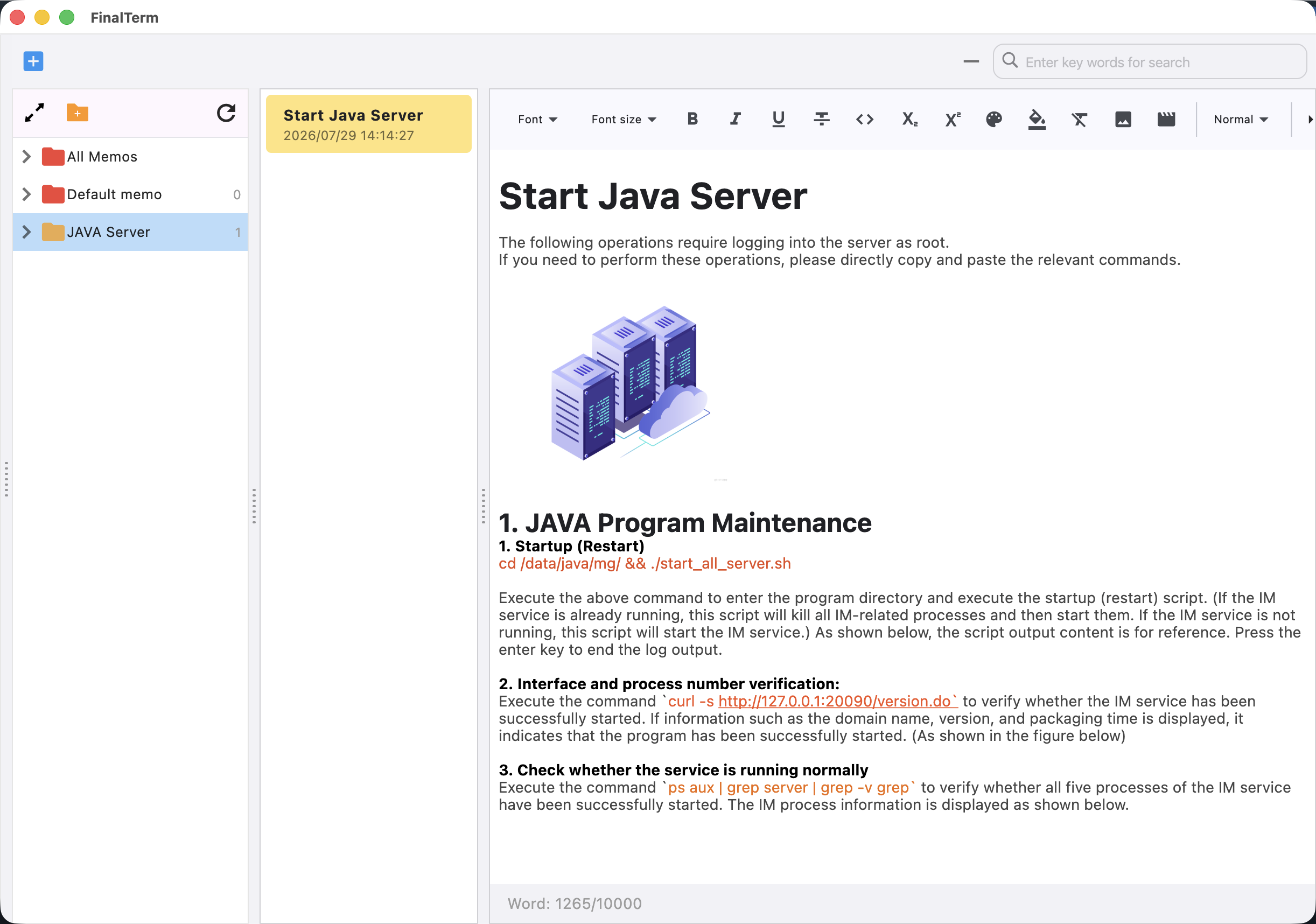Insert an image into the memo

coord(1123,119)
